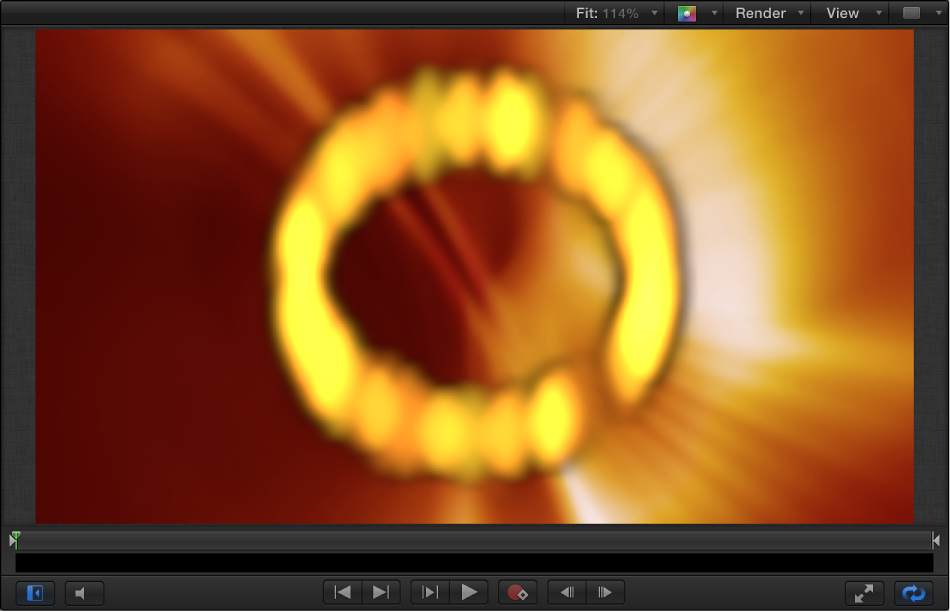Screen dimensions: 950x612
Task: Click the color wheel swatch in the toolbar
Action: point(688,13)
